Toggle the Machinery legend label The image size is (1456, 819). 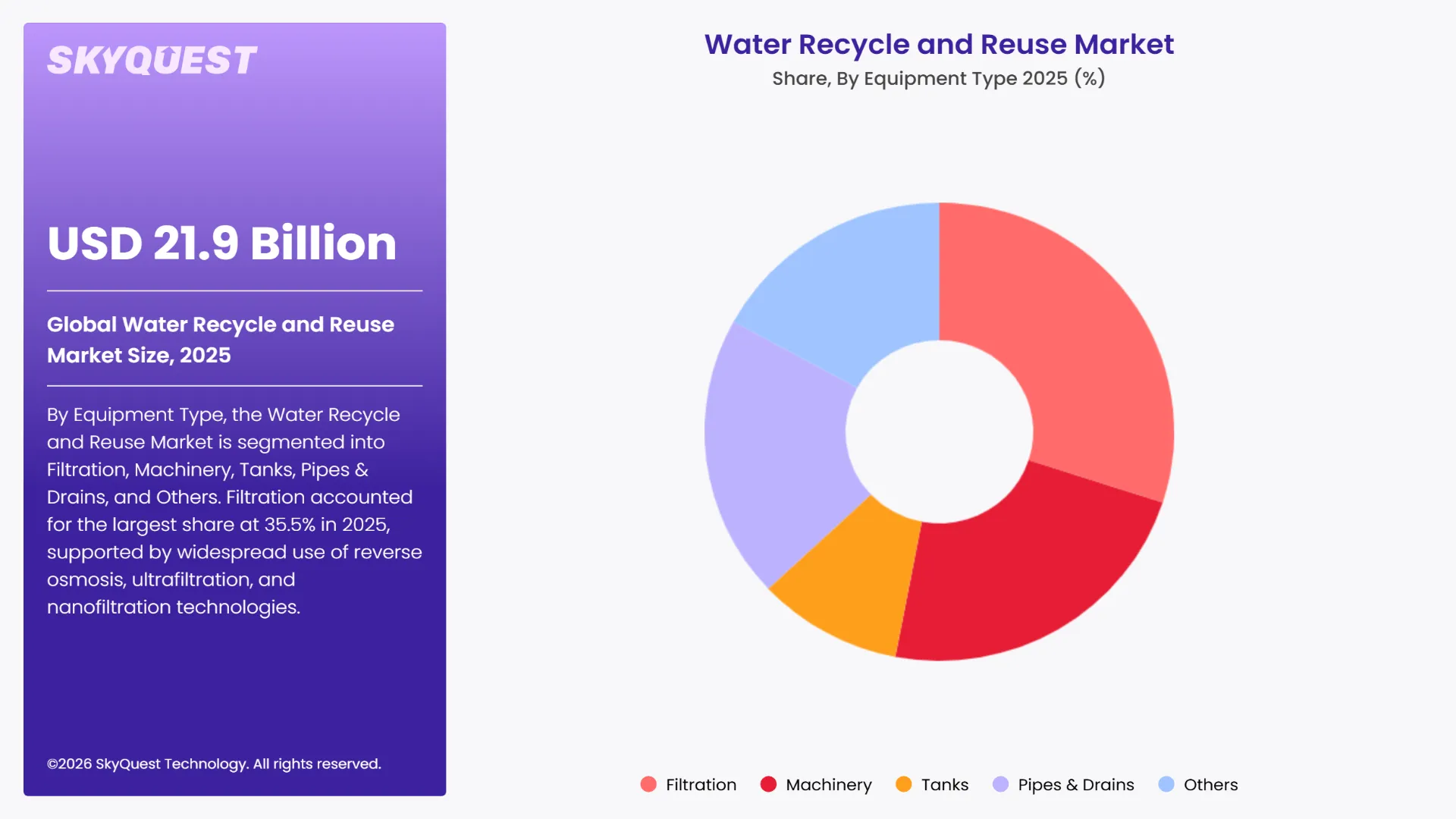click(x=829, y=785)
